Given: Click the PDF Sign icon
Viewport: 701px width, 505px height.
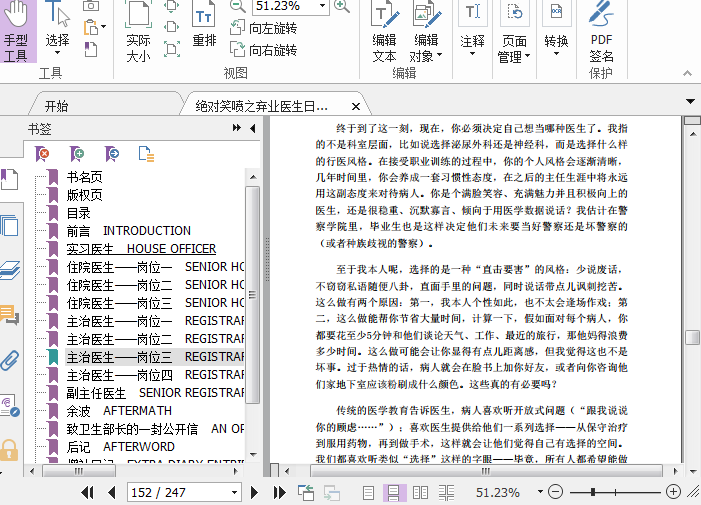Looking at the screenshot, I should 601,13.
